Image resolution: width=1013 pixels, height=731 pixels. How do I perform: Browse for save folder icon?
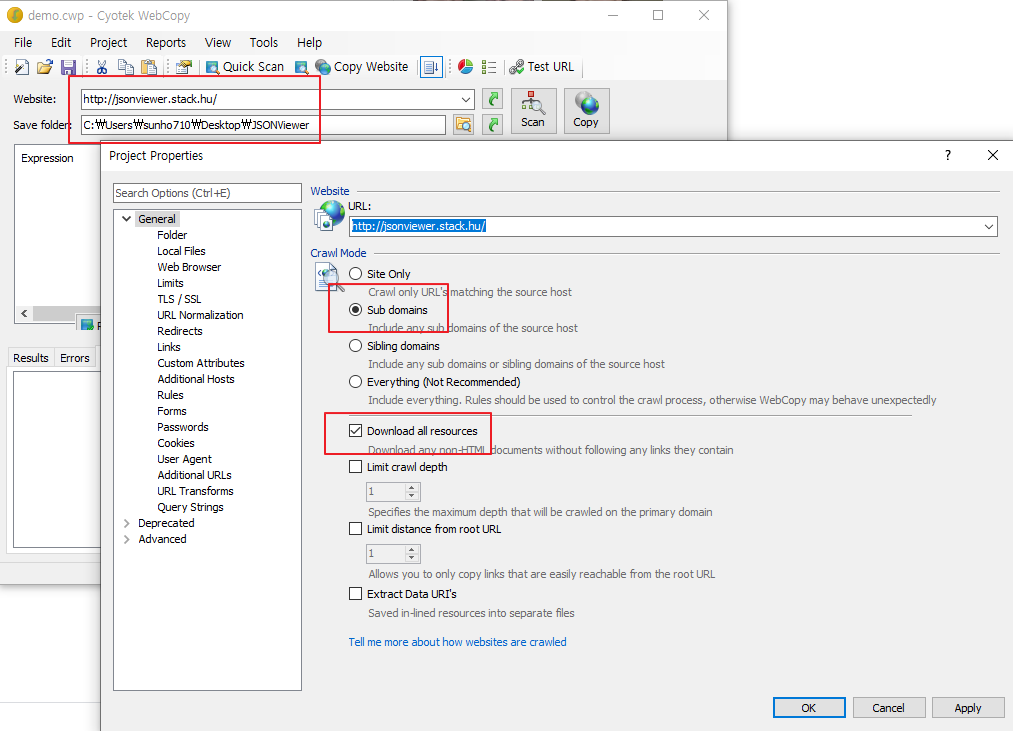pos(463,124)
